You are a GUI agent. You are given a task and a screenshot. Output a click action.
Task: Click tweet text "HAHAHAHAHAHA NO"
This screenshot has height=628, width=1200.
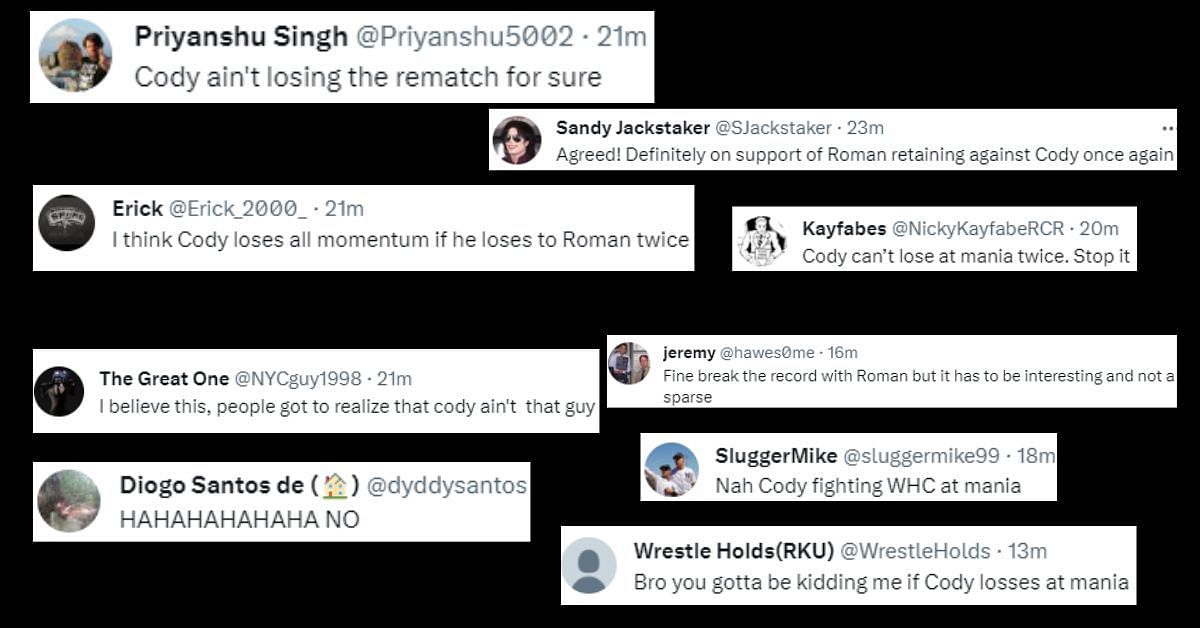pyautogui.click(x=239, y=520)
